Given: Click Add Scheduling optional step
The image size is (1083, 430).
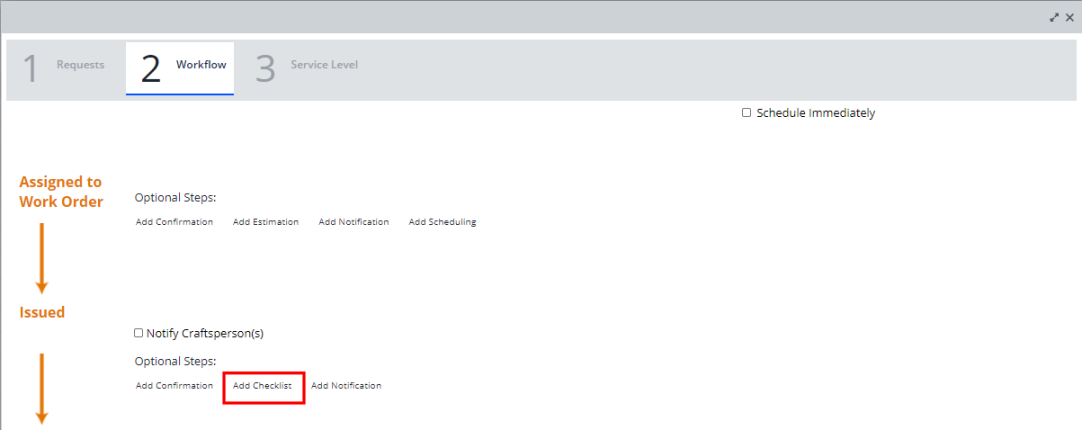Looking at the screenshot, I should (x=442, y=222).
